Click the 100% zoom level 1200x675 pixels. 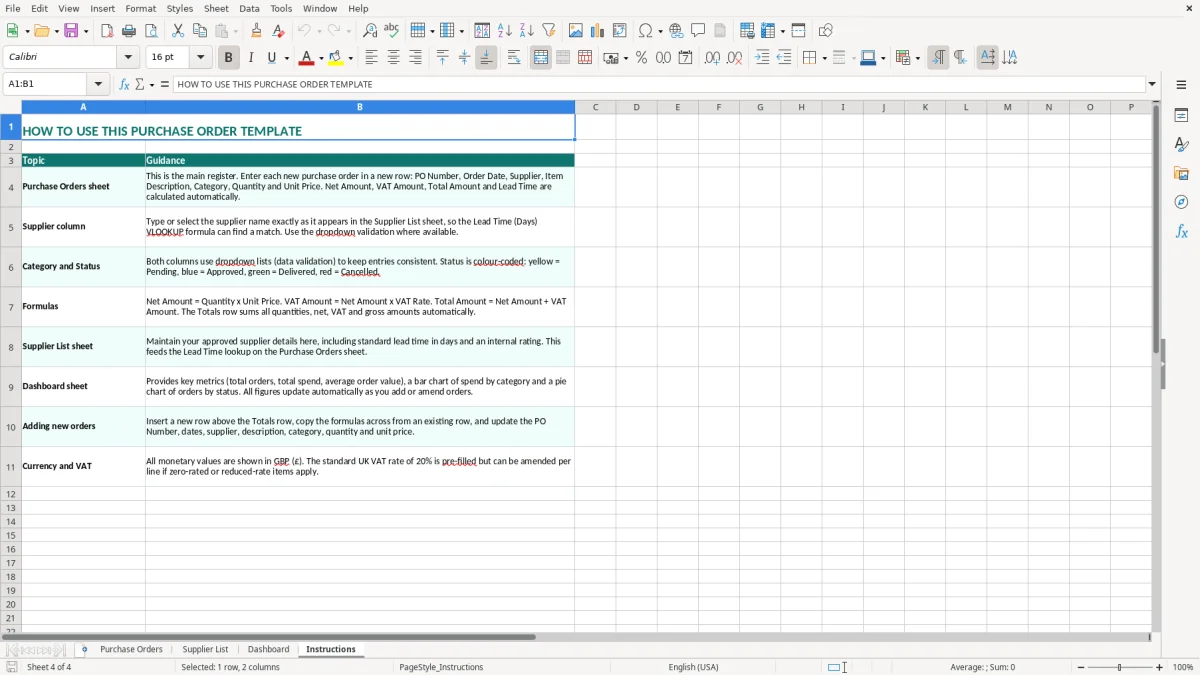tap(1183, 667)
